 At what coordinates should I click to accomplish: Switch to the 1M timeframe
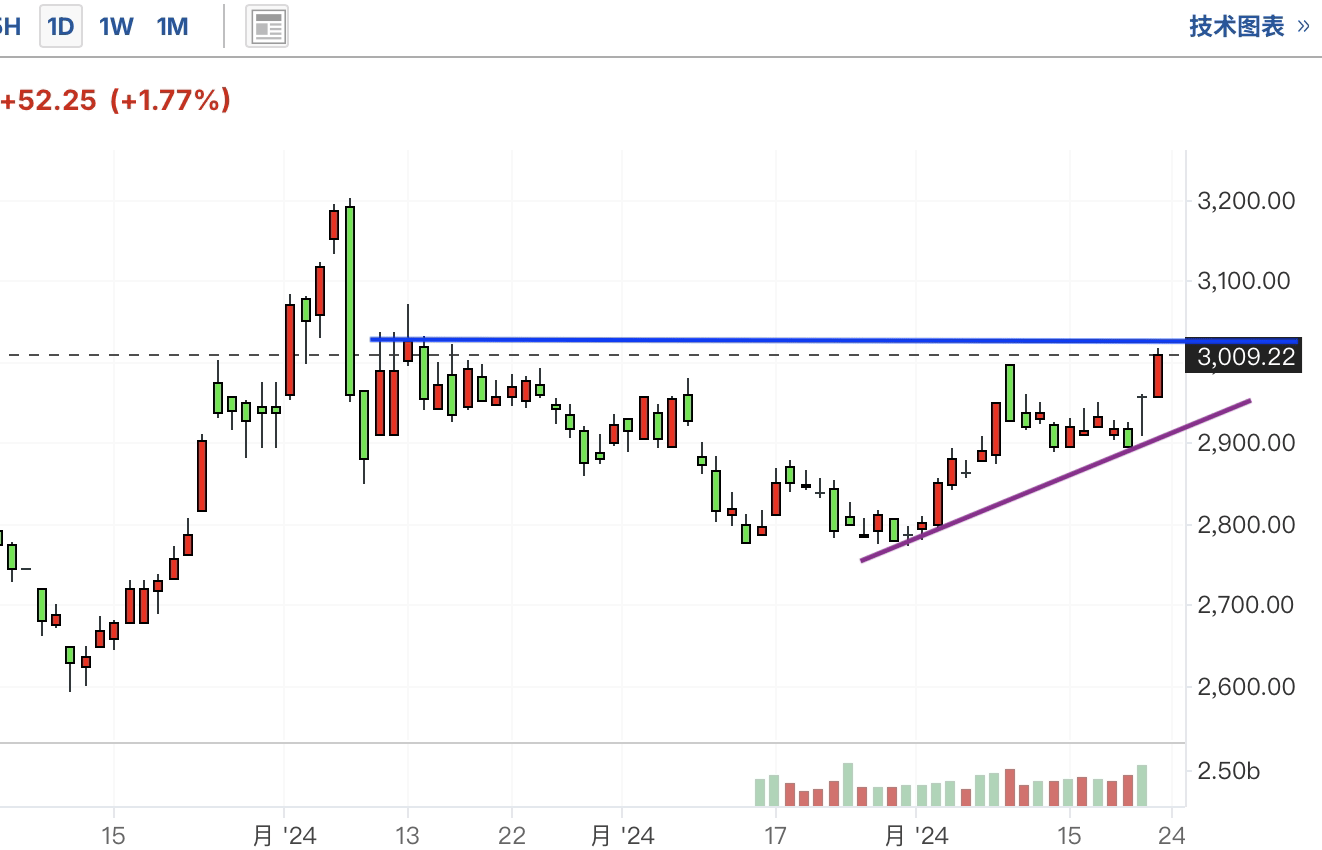[172, 27]
